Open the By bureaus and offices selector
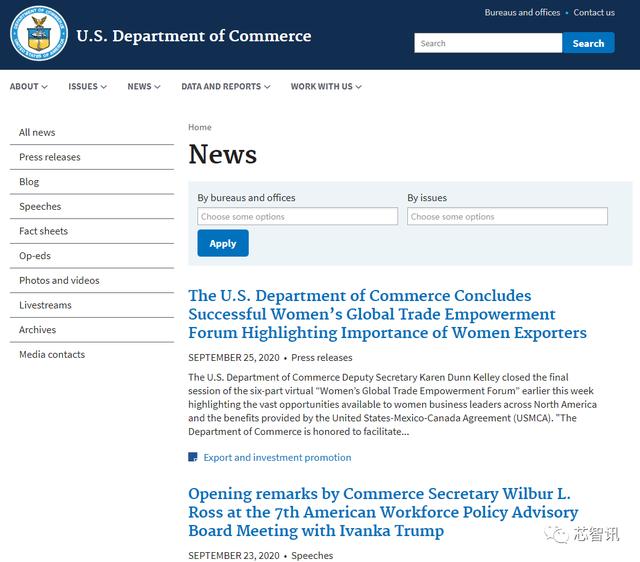640x562 pixels. click(x=298, y=216)
